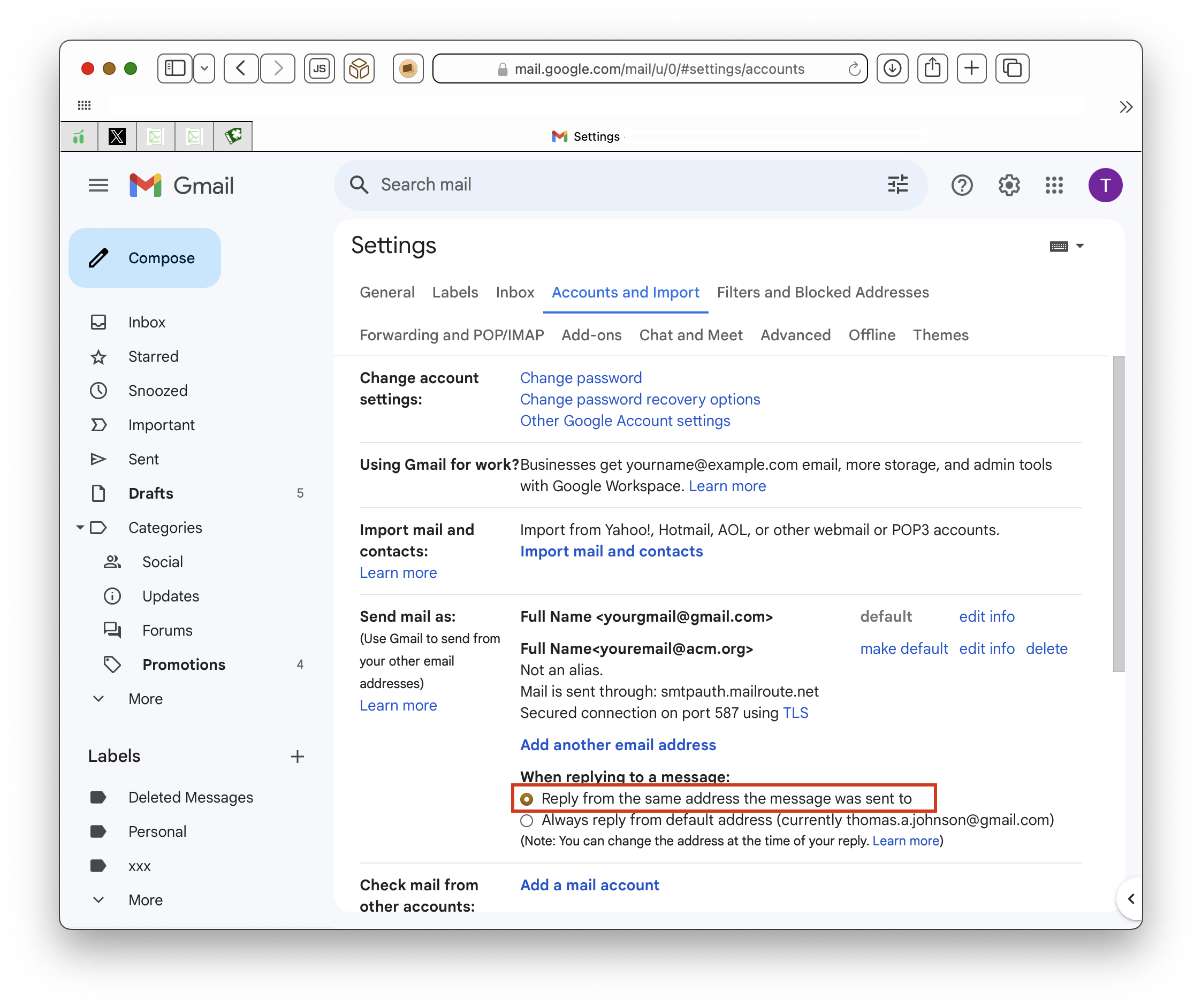Click the cube extension icon in toolbar
1202x1008 pixels.
(359, 68)
